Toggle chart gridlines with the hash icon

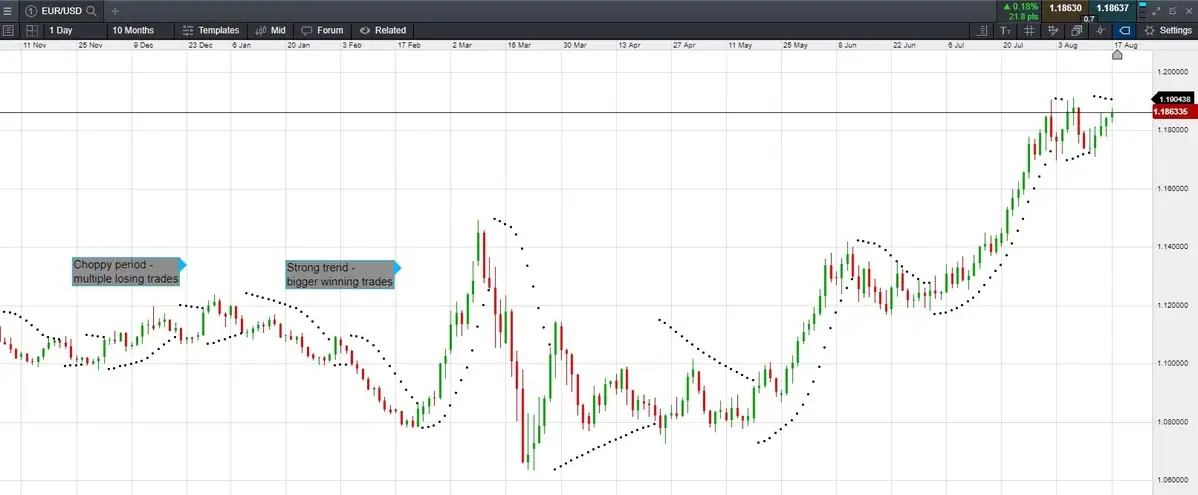pyautogui.click(x=1029, y=30)
